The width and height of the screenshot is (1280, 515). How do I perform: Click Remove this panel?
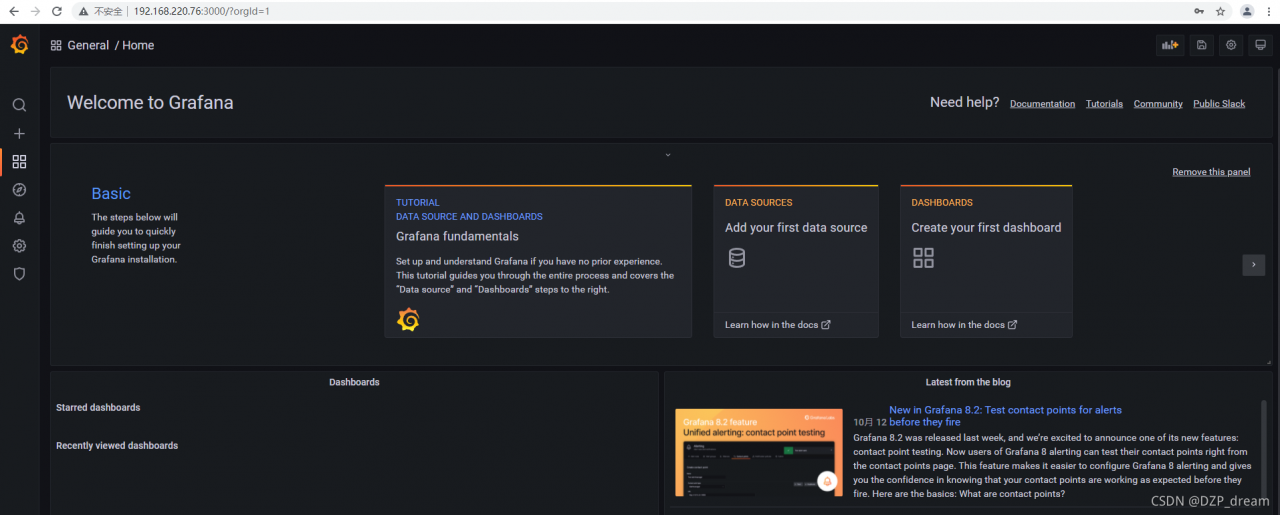pos(1211,172)
